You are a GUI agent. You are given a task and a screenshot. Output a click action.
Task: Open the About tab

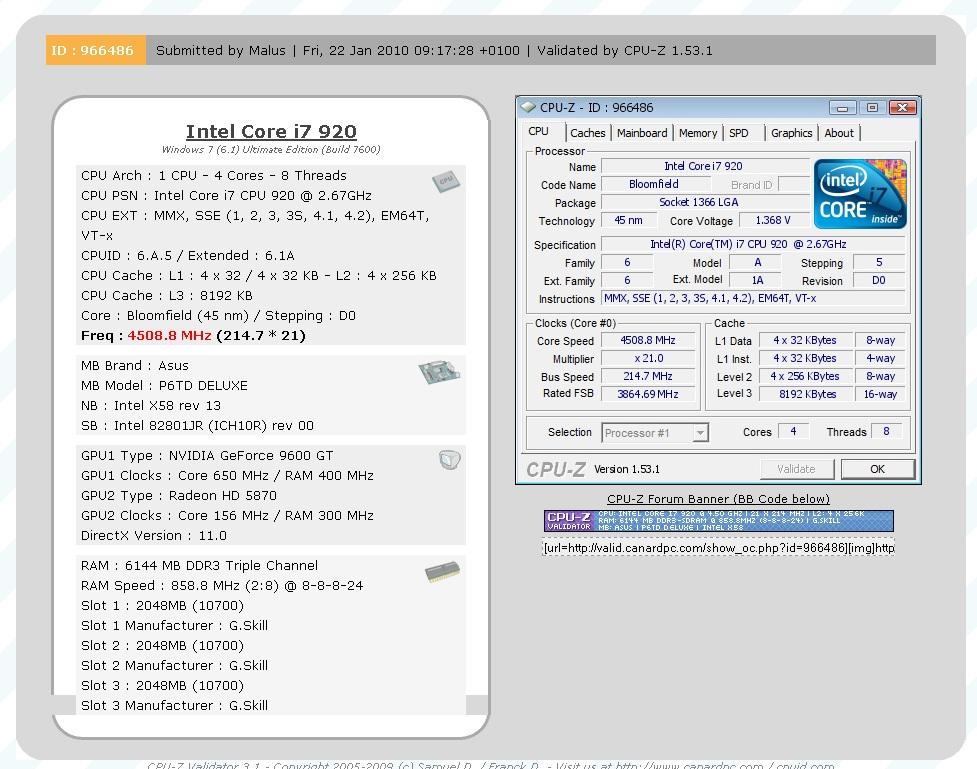839,133
